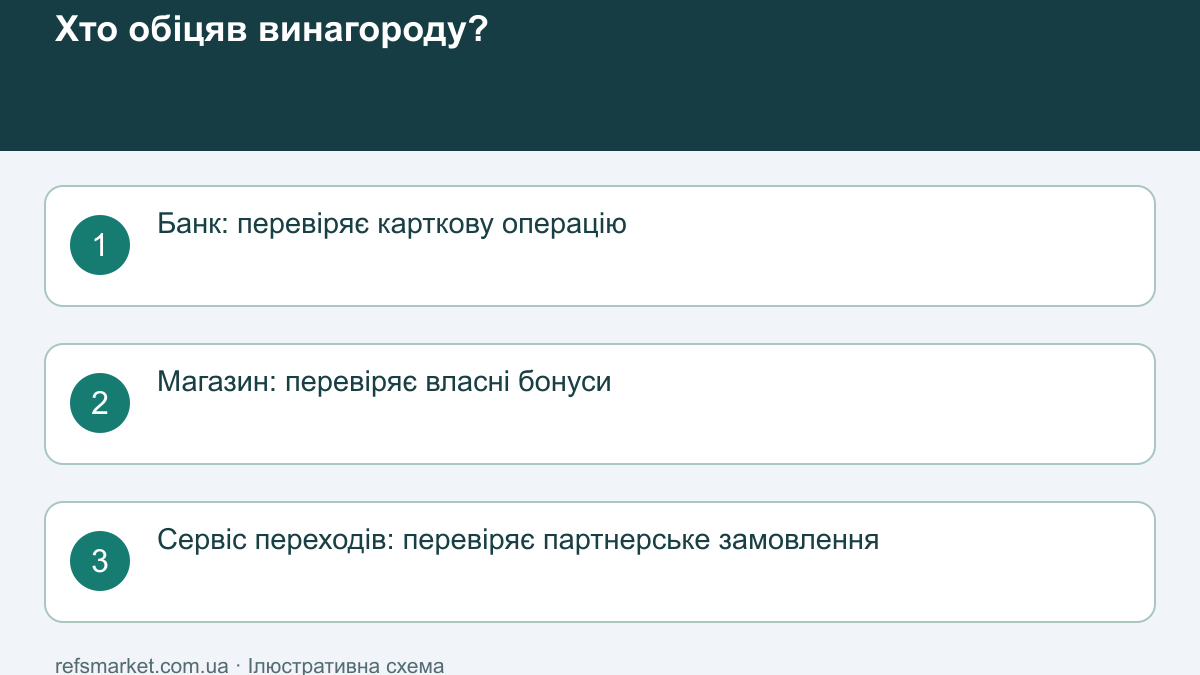Image resolution: width=1200 pixels, height=675 pixels.
Task: Click the phrase 'партнерське замовлення'
Action: (x=711, y=540)
